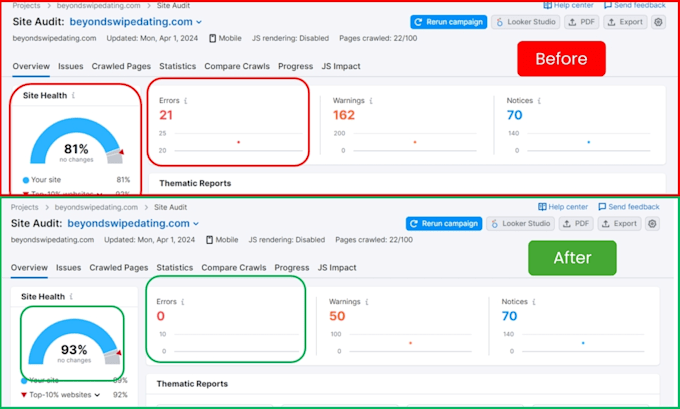Open beyondswipedating.com breadcrumb in Before screenshot
The width and height of the screenshot is (680, 409).
coord(98,6)
